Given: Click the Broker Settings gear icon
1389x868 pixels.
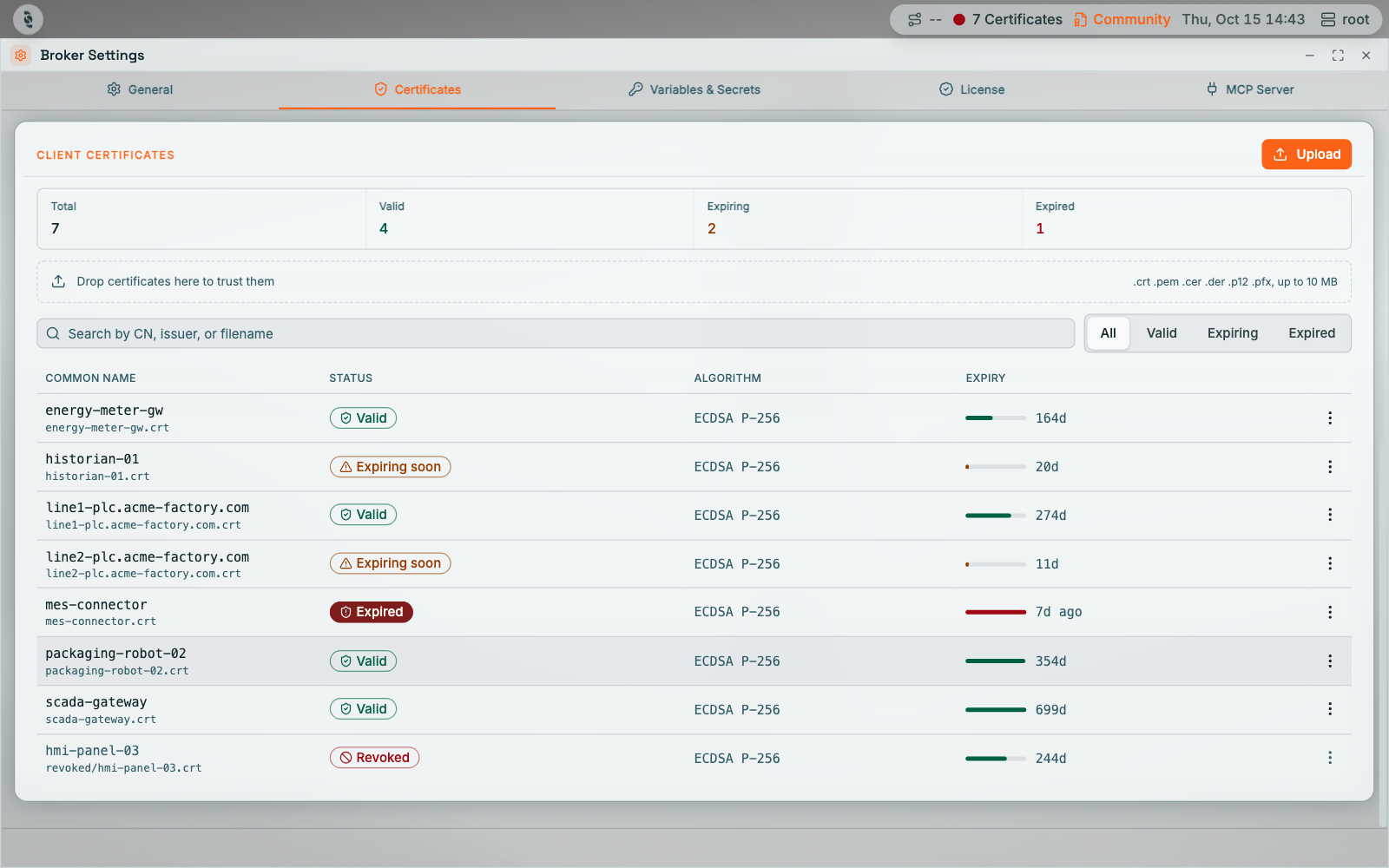Looking at the screenshot, I should click(x=21, y=55).
